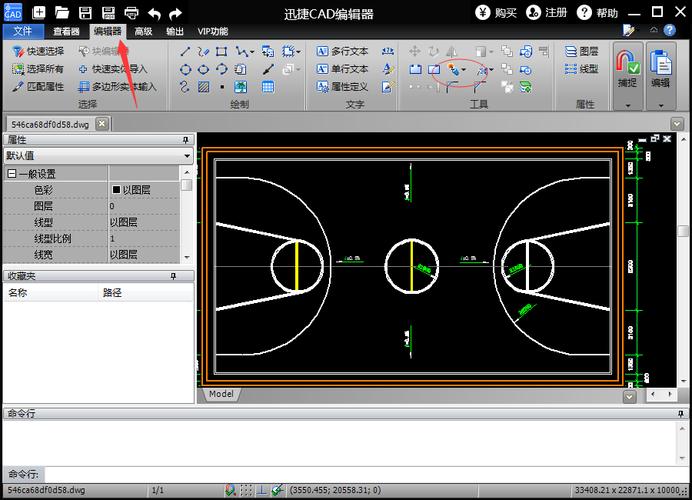Click the new drawing icon in title bar
The width and height of the screenshot is (692, 500).
click(x=38, y=12)
